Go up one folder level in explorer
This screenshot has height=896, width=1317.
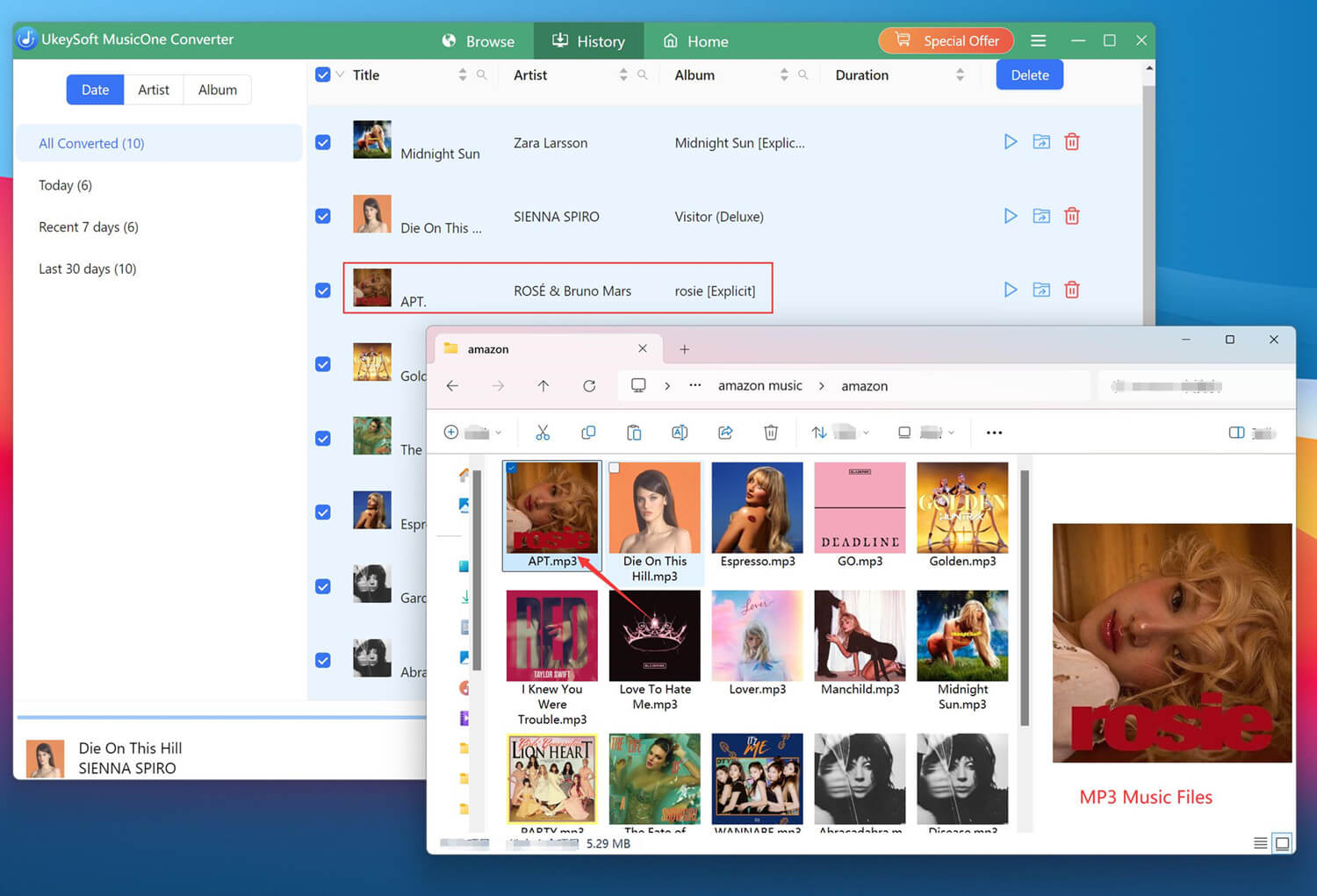click(x=543, y=386)
